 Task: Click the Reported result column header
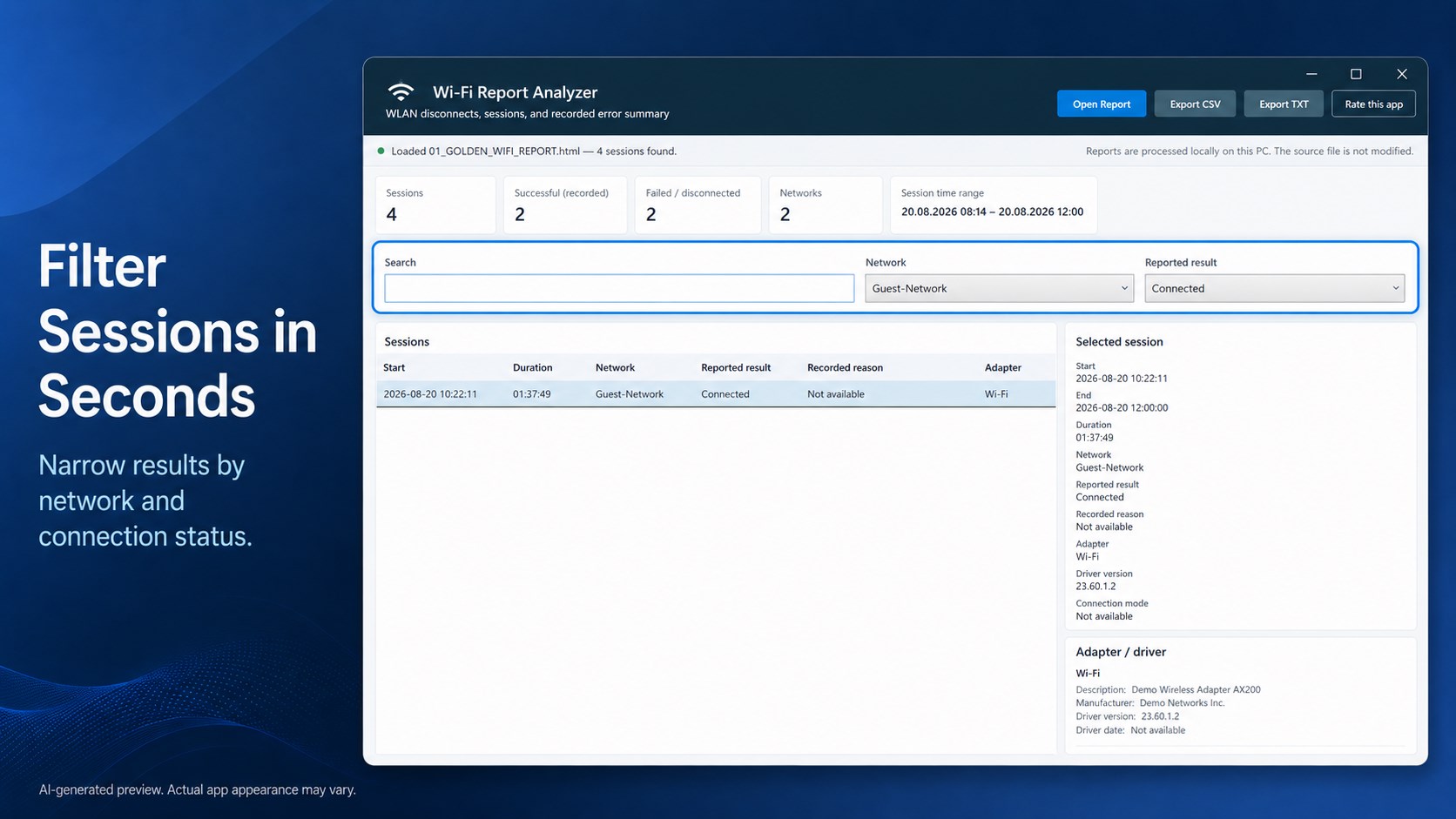tap(736, 367)
